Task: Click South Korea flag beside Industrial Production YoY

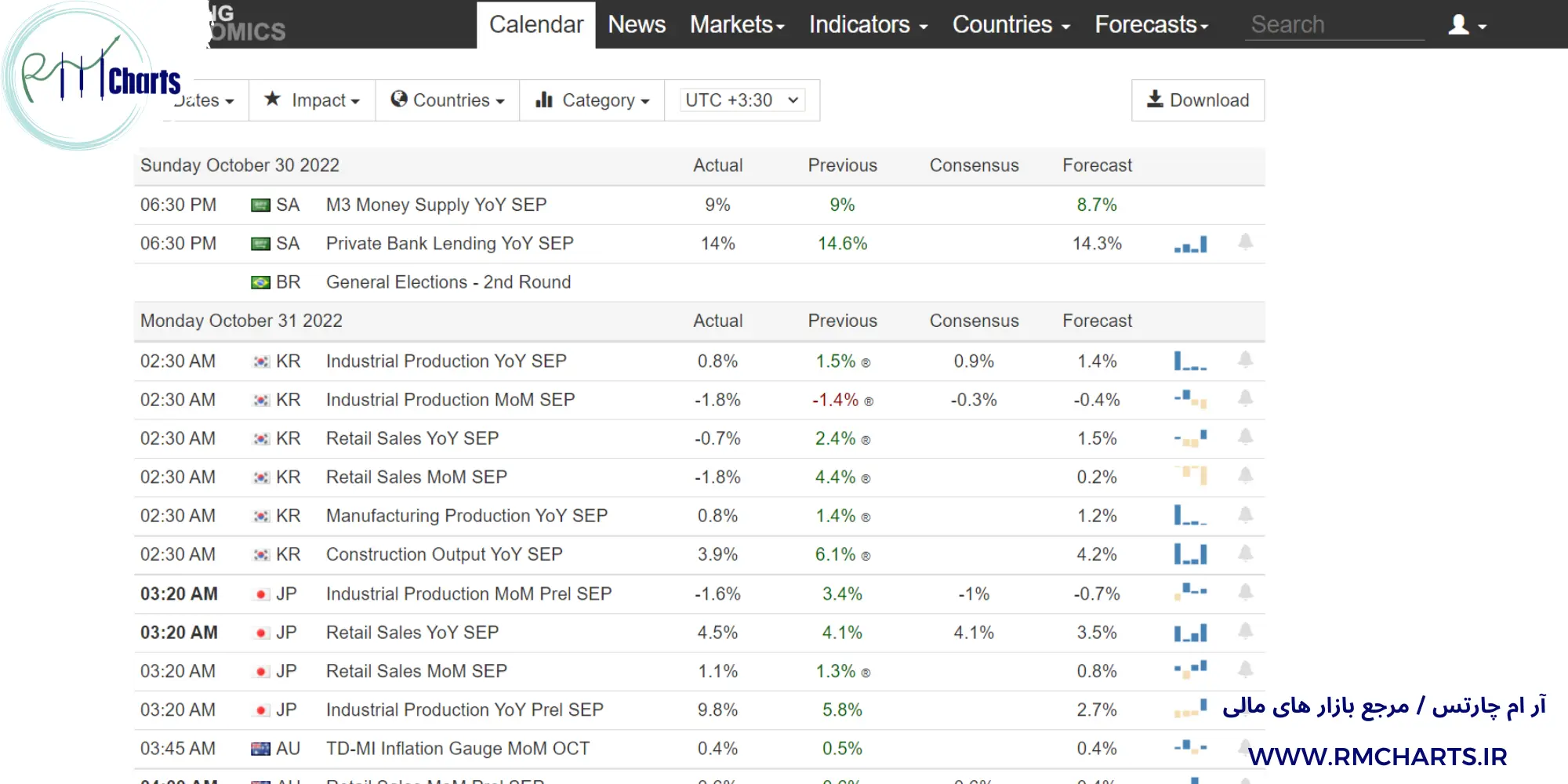Action: point(260,361)
